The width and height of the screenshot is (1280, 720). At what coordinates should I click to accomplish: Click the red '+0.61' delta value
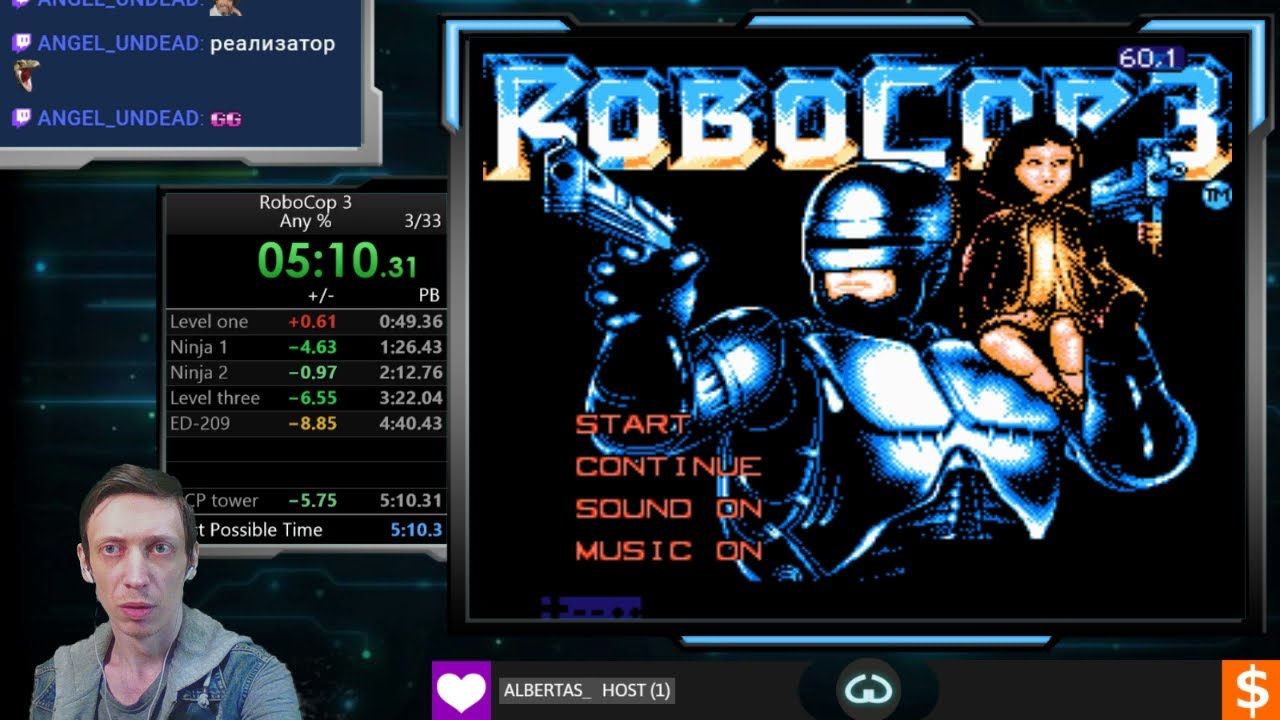click(312, 322)
